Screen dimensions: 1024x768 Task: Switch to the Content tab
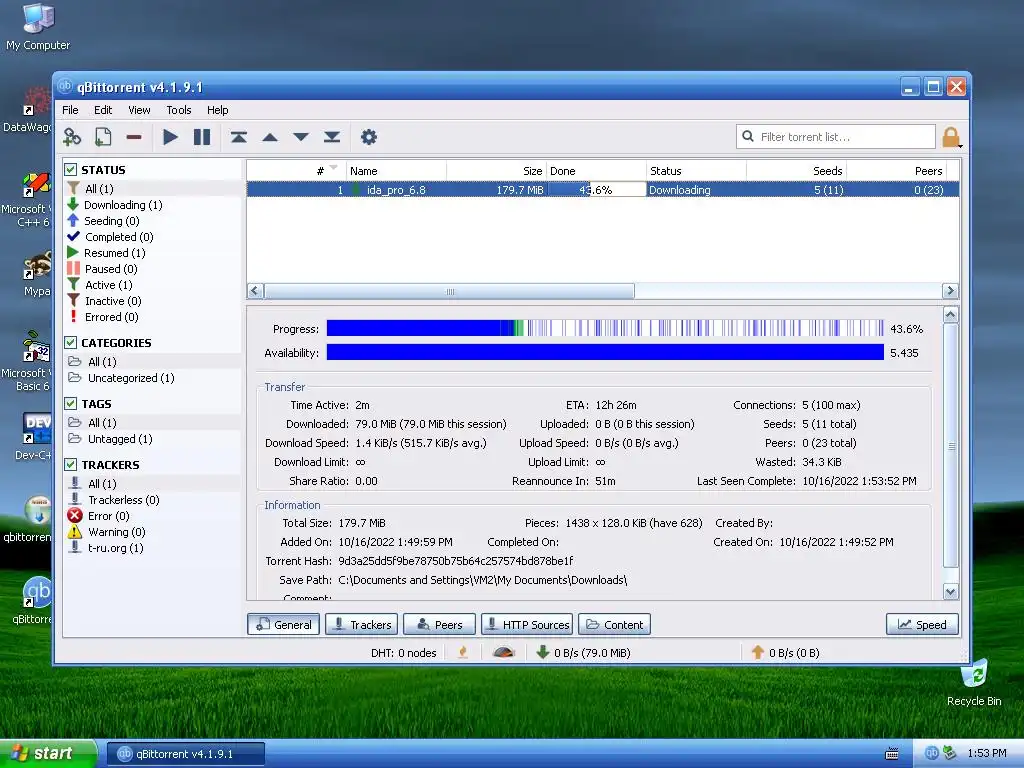tap(615, 624)
